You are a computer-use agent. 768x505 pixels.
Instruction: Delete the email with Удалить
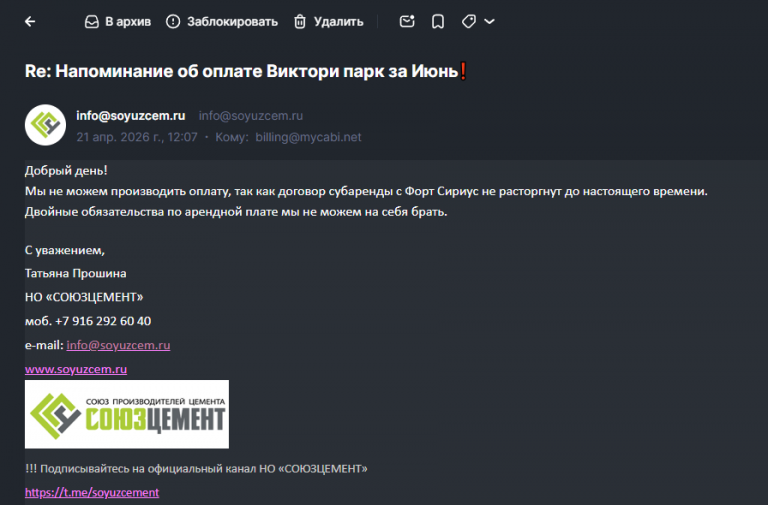(x=329, y=22)
